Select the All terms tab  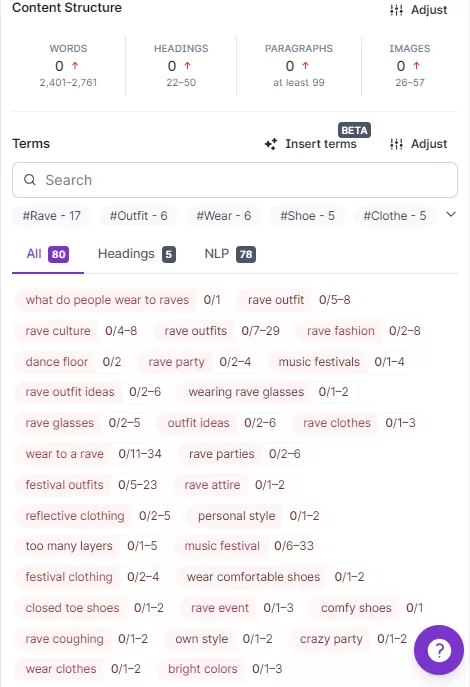[x=47, y=254]
